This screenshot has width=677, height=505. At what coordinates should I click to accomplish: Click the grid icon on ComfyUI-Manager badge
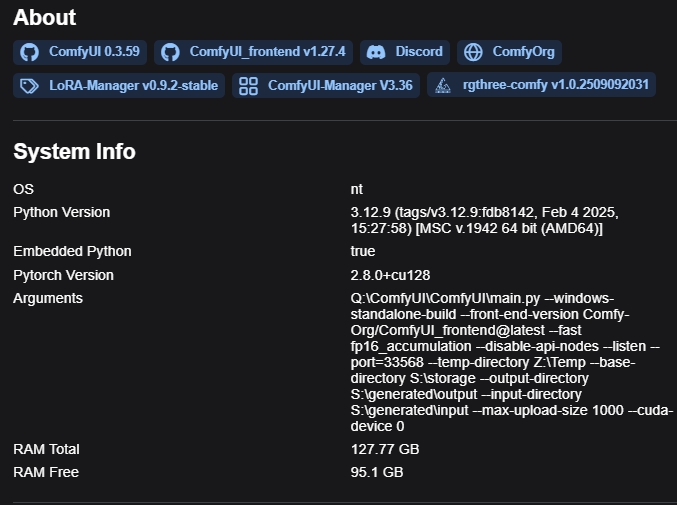point(248,86)
